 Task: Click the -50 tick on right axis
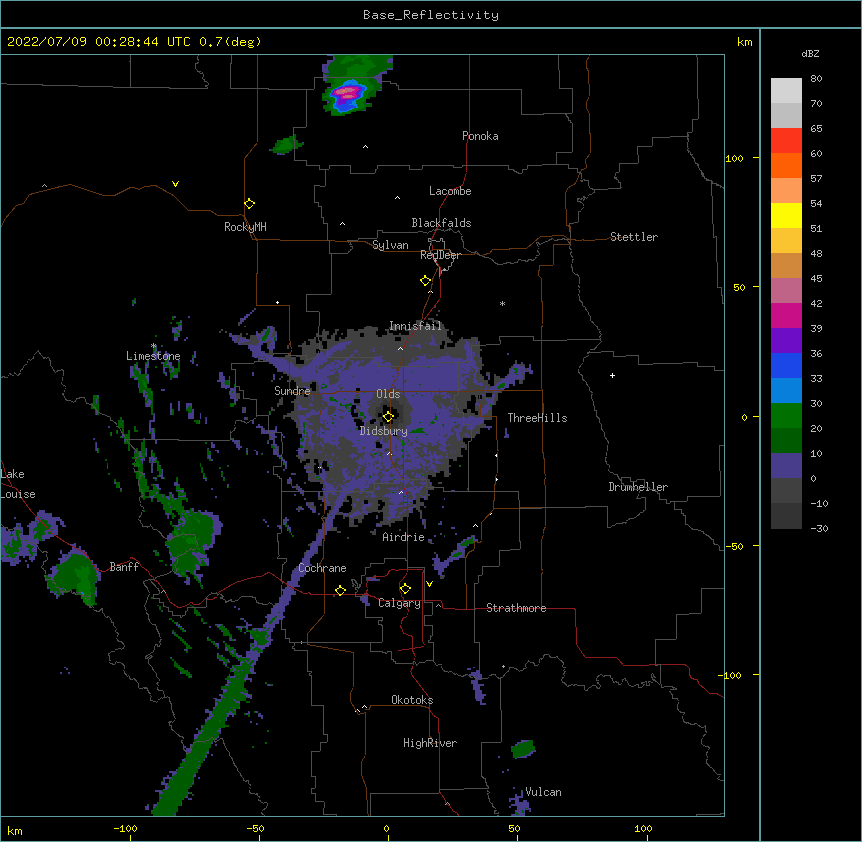(734, 546)
